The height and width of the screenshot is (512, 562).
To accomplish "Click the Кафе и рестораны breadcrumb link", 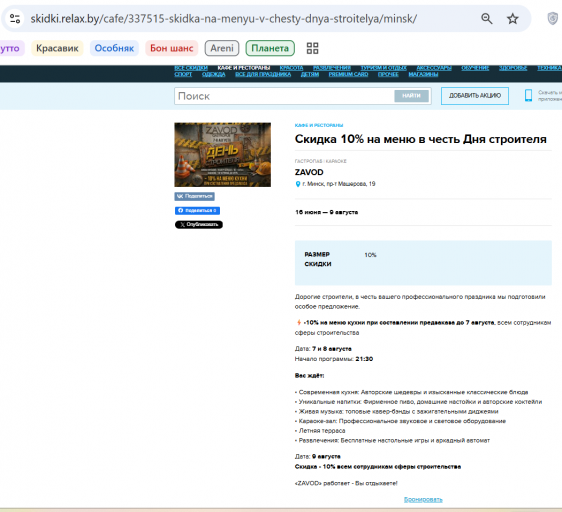I will pos(319,125).
